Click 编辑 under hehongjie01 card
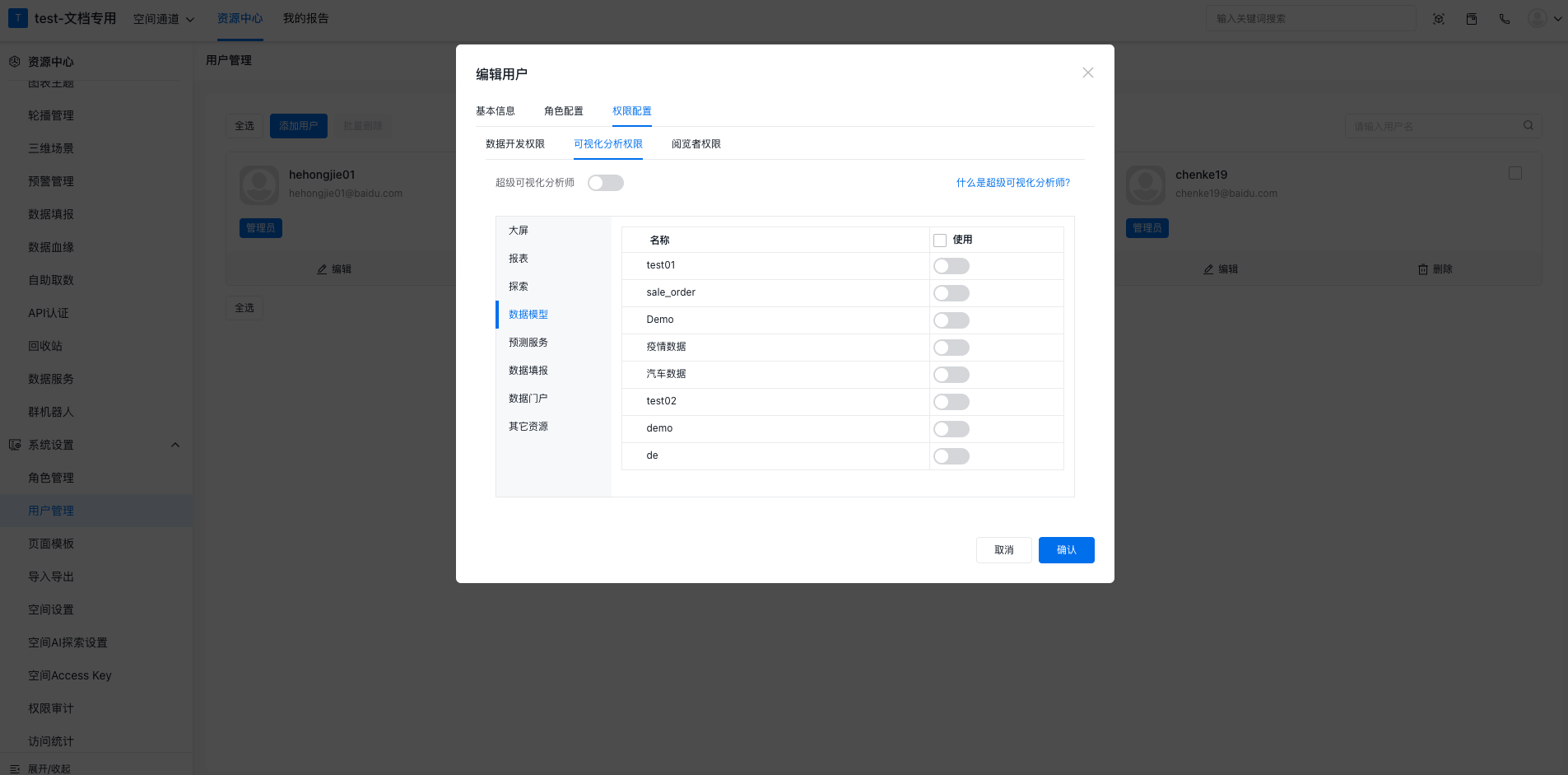The width and height of the screenshot is (1568, 775). coord(334,269)
